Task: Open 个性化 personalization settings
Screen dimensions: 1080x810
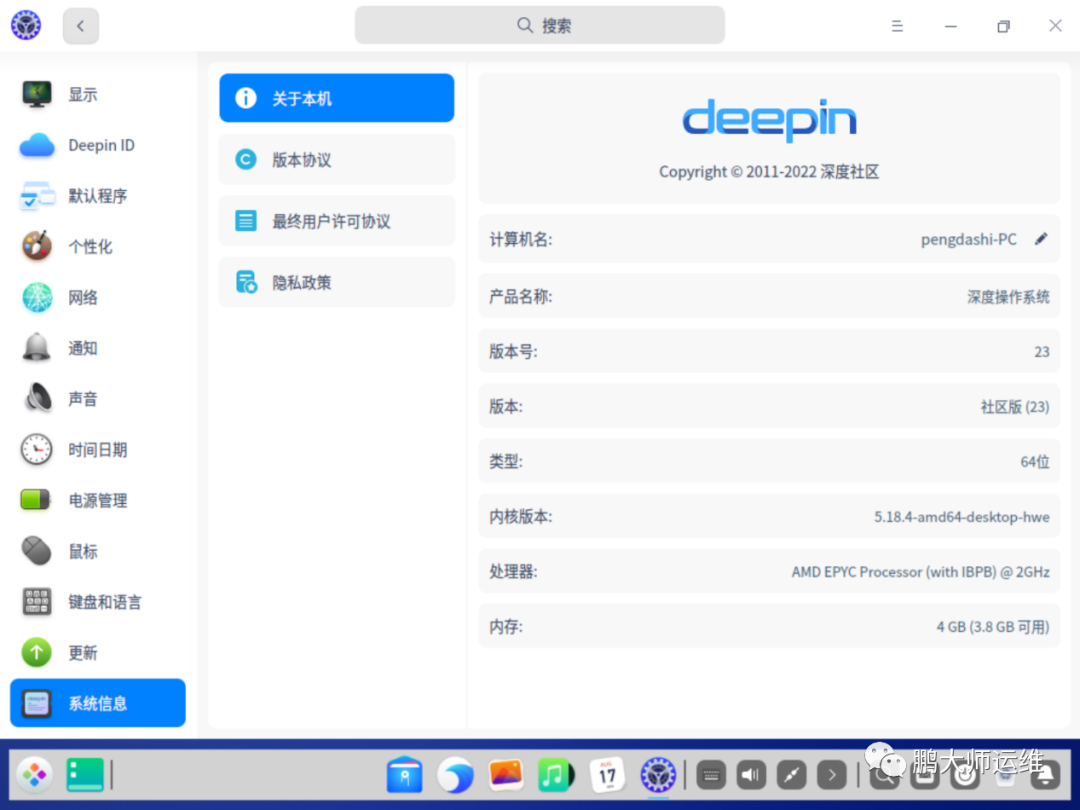Action: click(98, 247)
